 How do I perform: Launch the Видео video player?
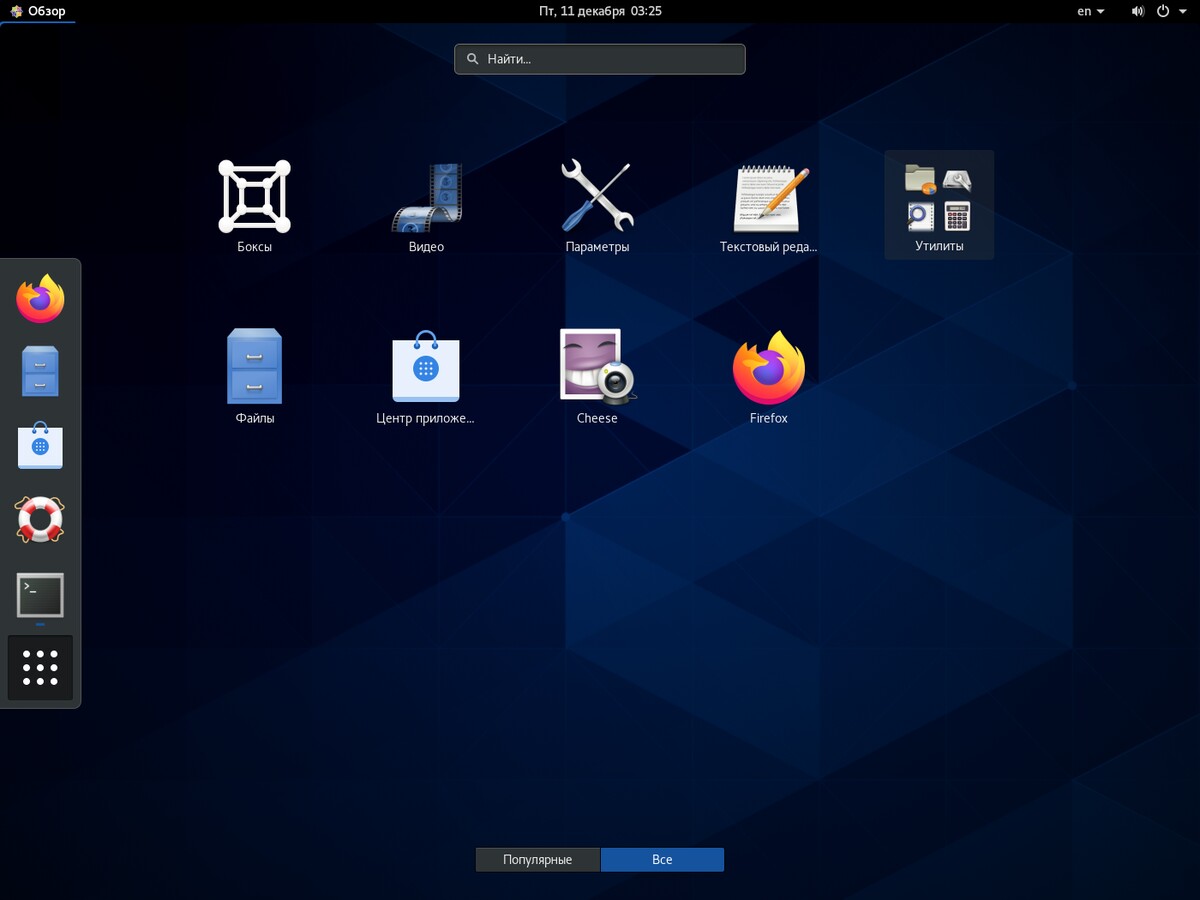pyautogui.click(x=426, y=205)
